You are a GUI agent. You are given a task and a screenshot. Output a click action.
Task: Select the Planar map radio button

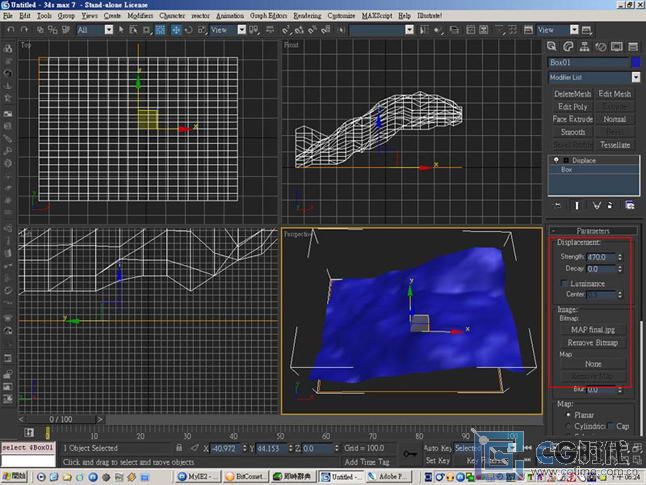pyautogui.click(x=569, y=415)
